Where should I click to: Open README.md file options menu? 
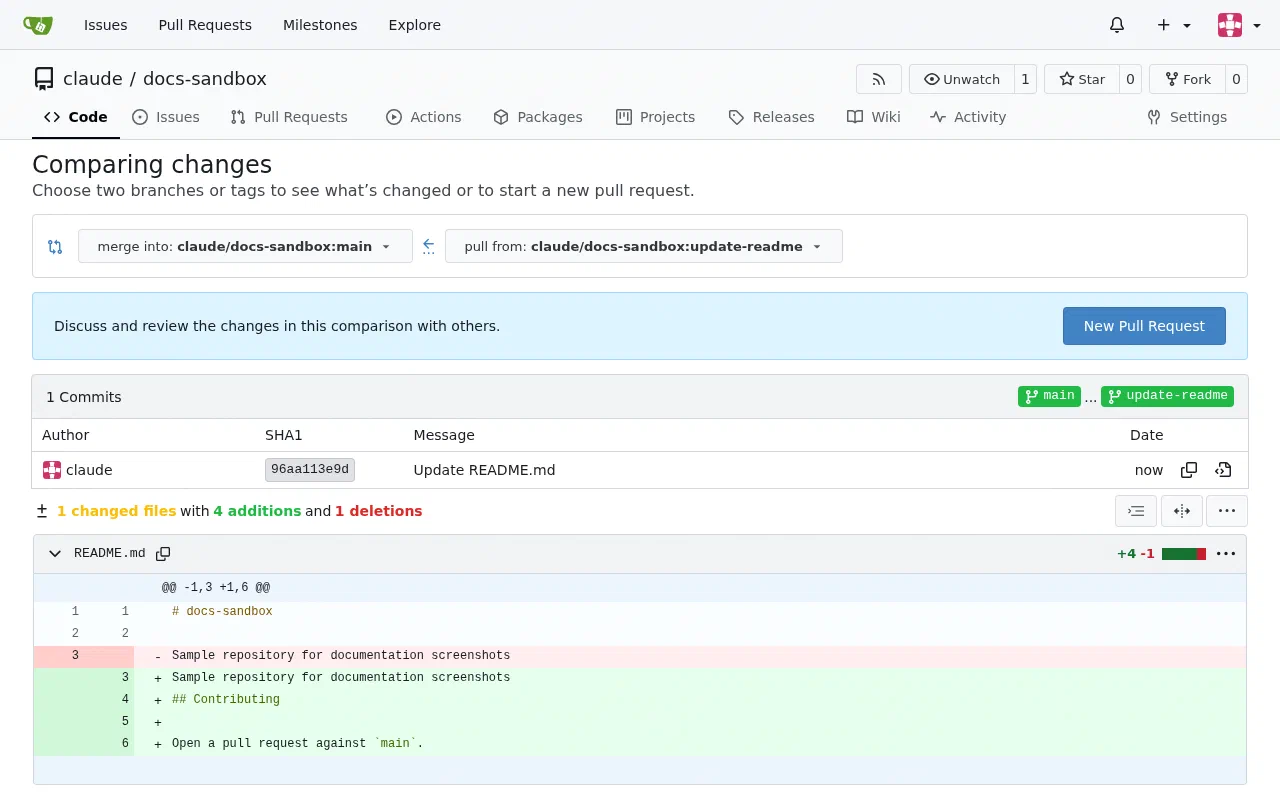[x=1226, y=554]
